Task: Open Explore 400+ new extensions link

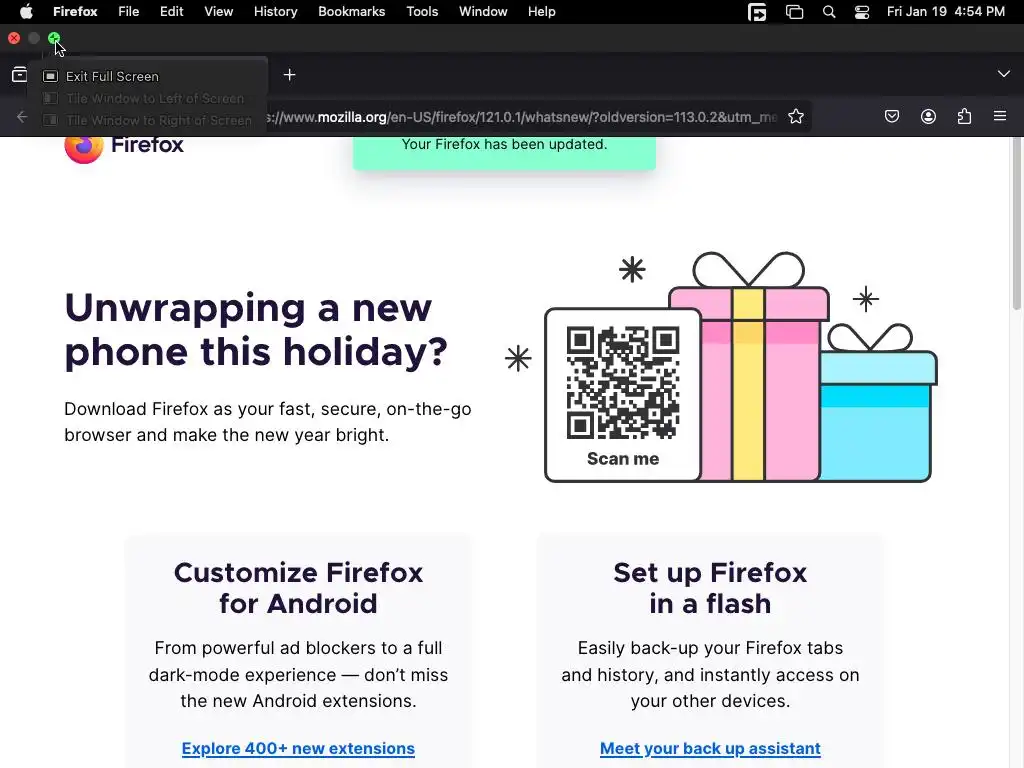Action: tap(298, 748)
